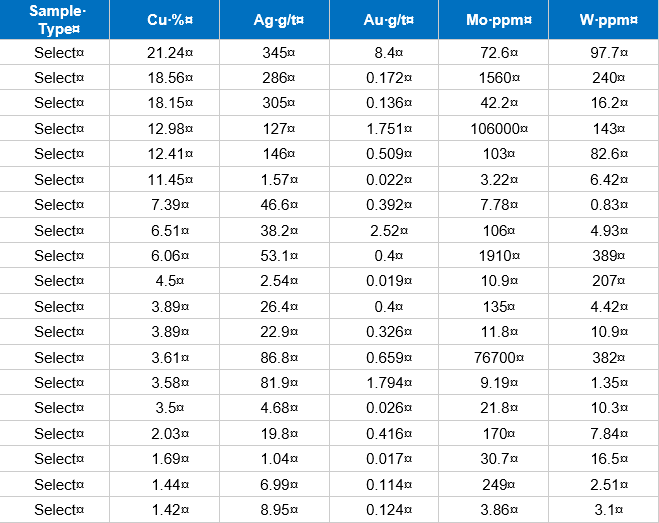Select the Mo ppm header cell

tap(492, 21)
